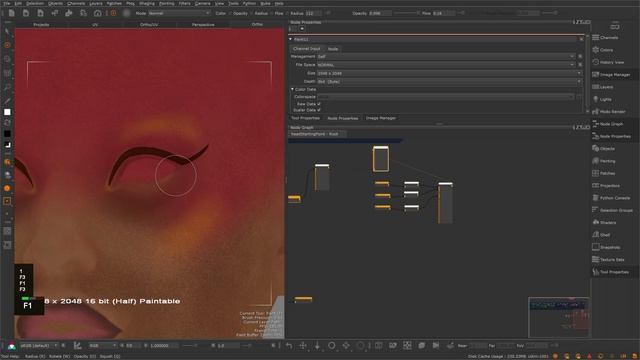
Task: Select the tall highlighted node in graph
Action: pyautogui.click(x=380, y=159)
